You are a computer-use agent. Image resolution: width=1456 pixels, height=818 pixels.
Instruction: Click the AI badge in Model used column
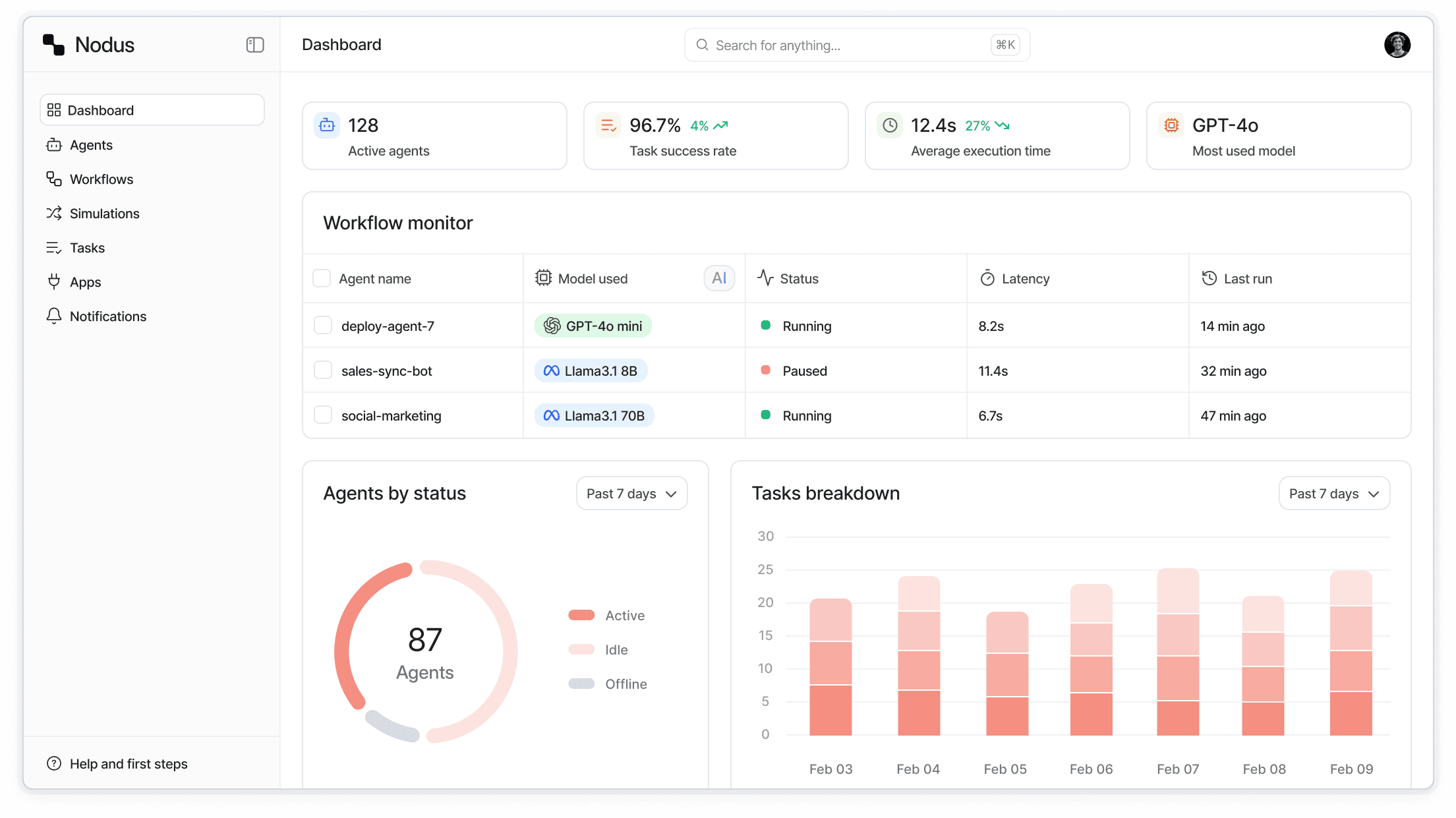(x=719, y=278)
